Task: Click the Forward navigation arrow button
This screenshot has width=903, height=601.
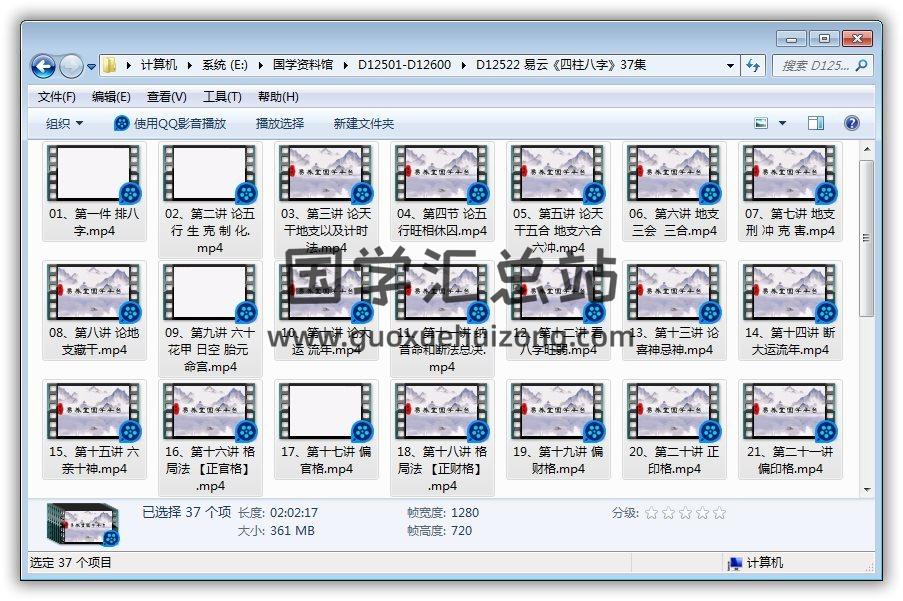Action: coord(71,66)
